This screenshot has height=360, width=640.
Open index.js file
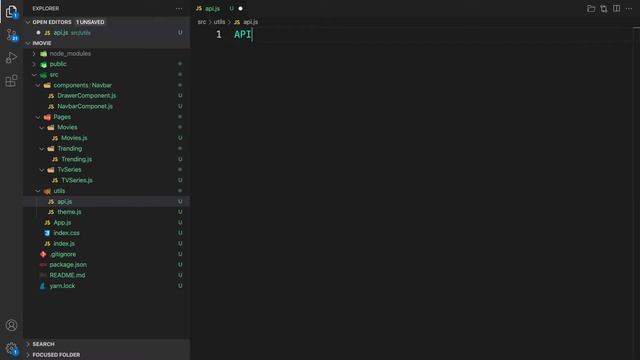(64, 244)
